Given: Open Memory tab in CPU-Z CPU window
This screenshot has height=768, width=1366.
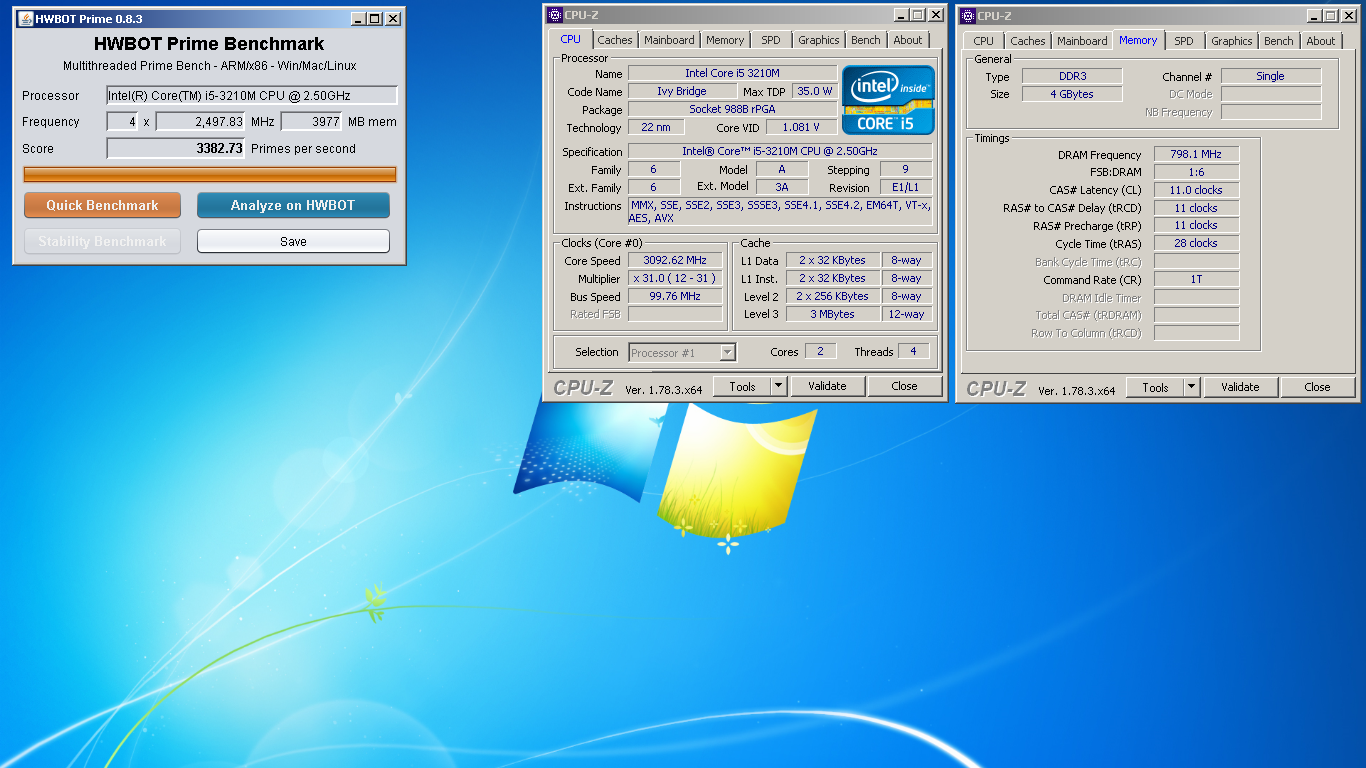Looking at the screenshot, I should pyautogui.click(x=725, y=40).
